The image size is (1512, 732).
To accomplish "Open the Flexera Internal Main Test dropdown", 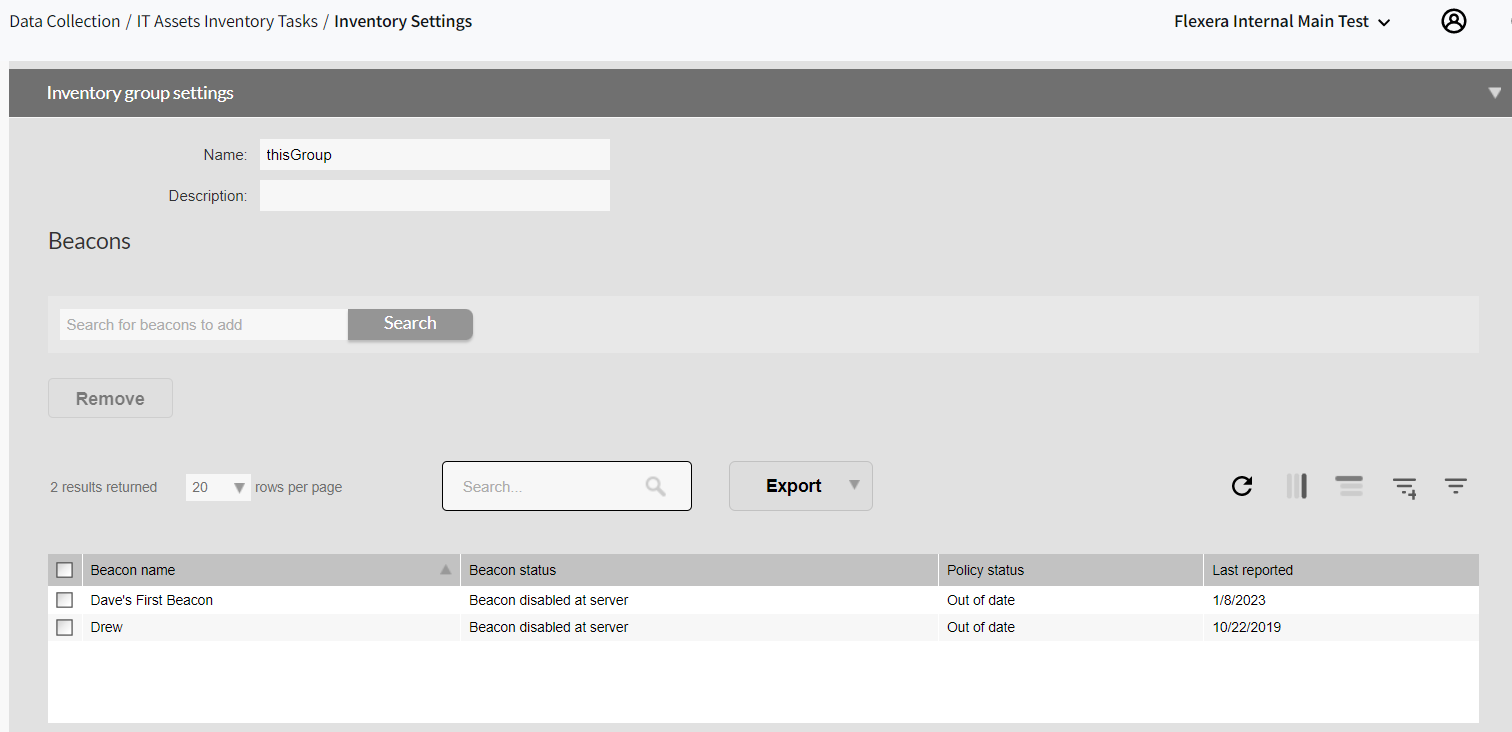I will 1282,21.
